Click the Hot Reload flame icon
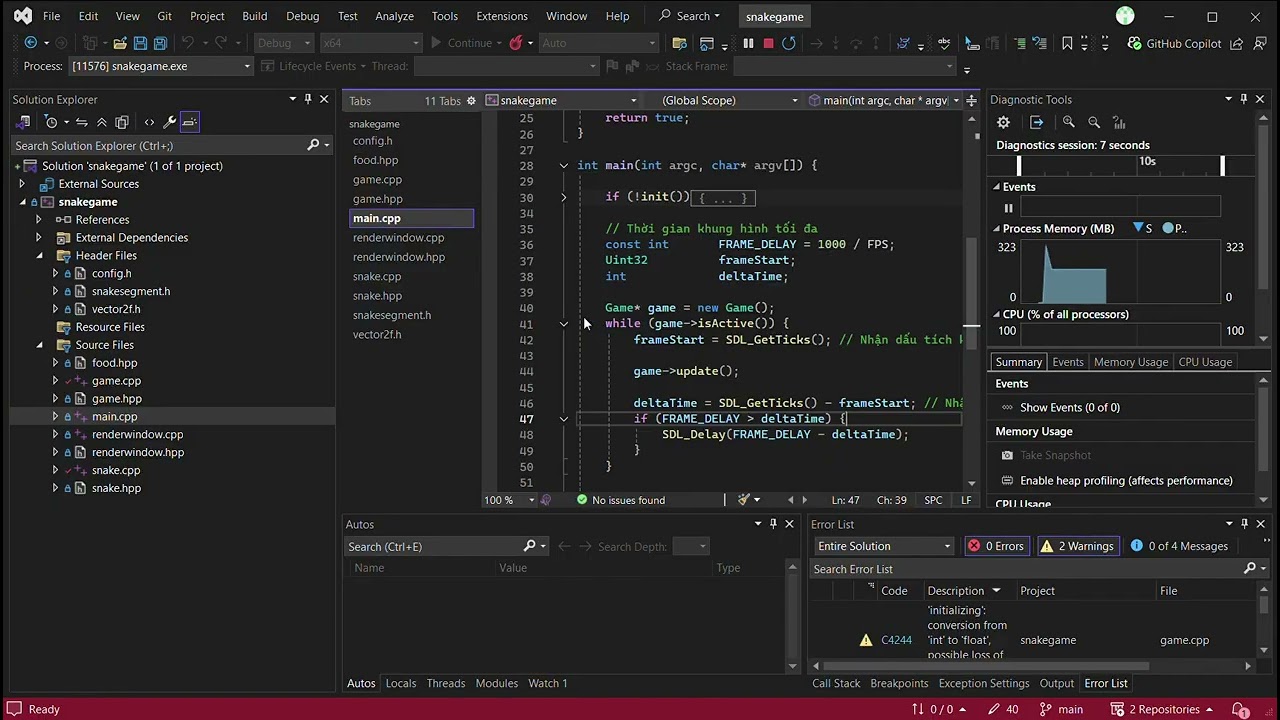 point(516,43)
